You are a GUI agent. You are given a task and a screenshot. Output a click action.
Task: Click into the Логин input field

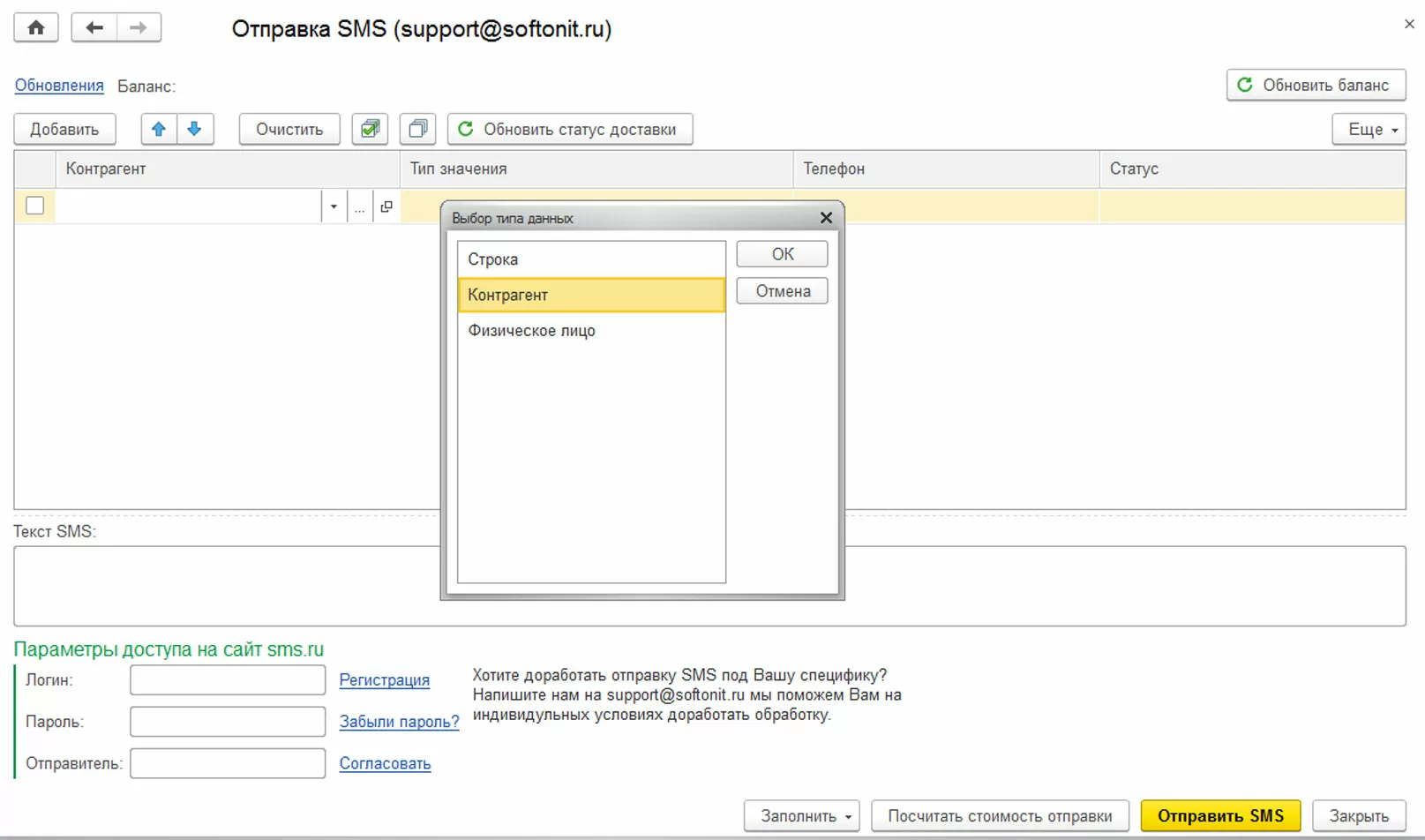tap(228, 680)
